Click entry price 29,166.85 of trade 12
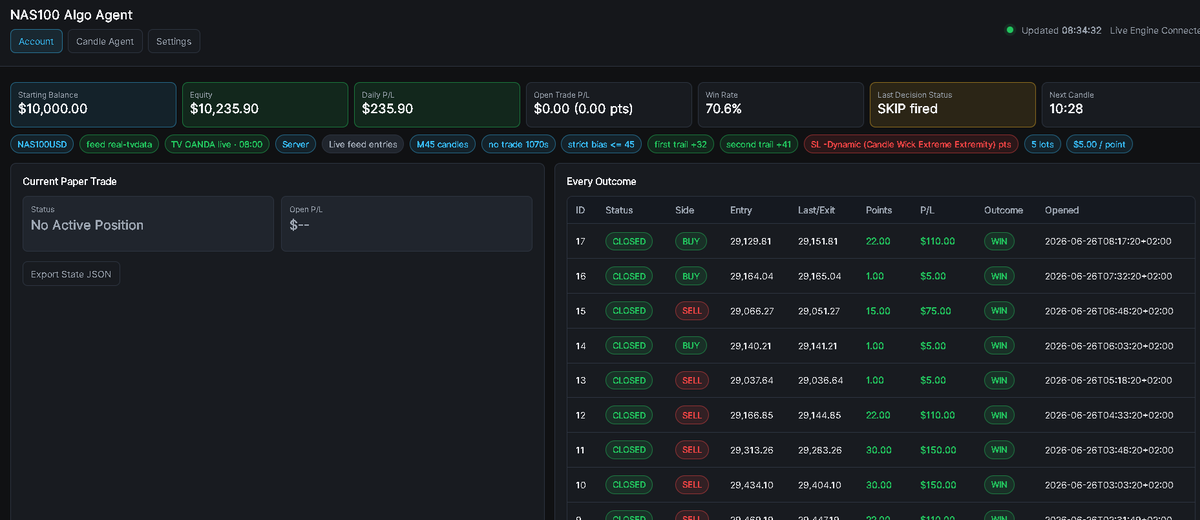Screen dimensions: 1200x520 tap(752, 415)
